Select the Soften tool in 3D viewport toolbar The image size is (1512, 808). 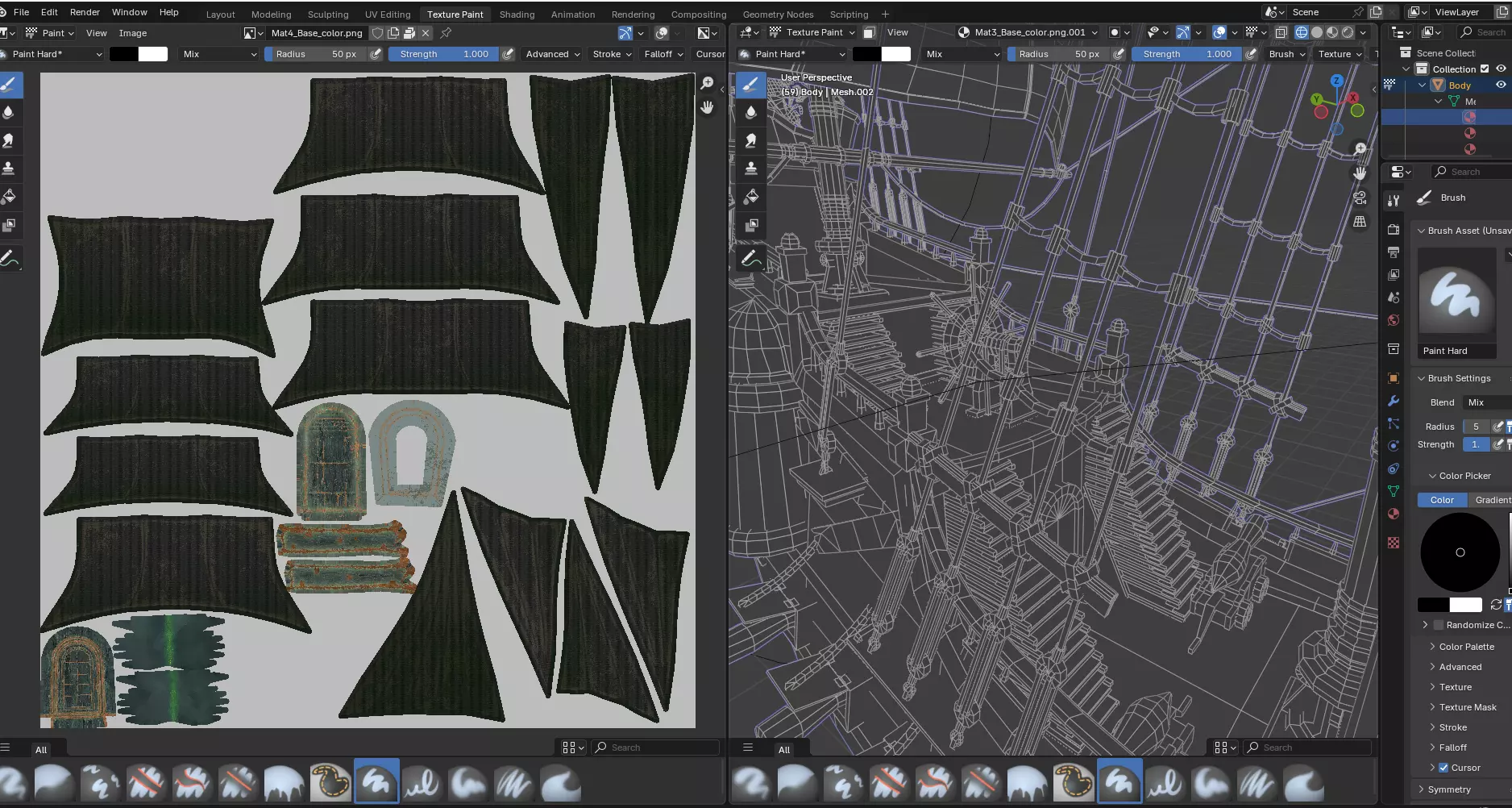pos(751,112)
